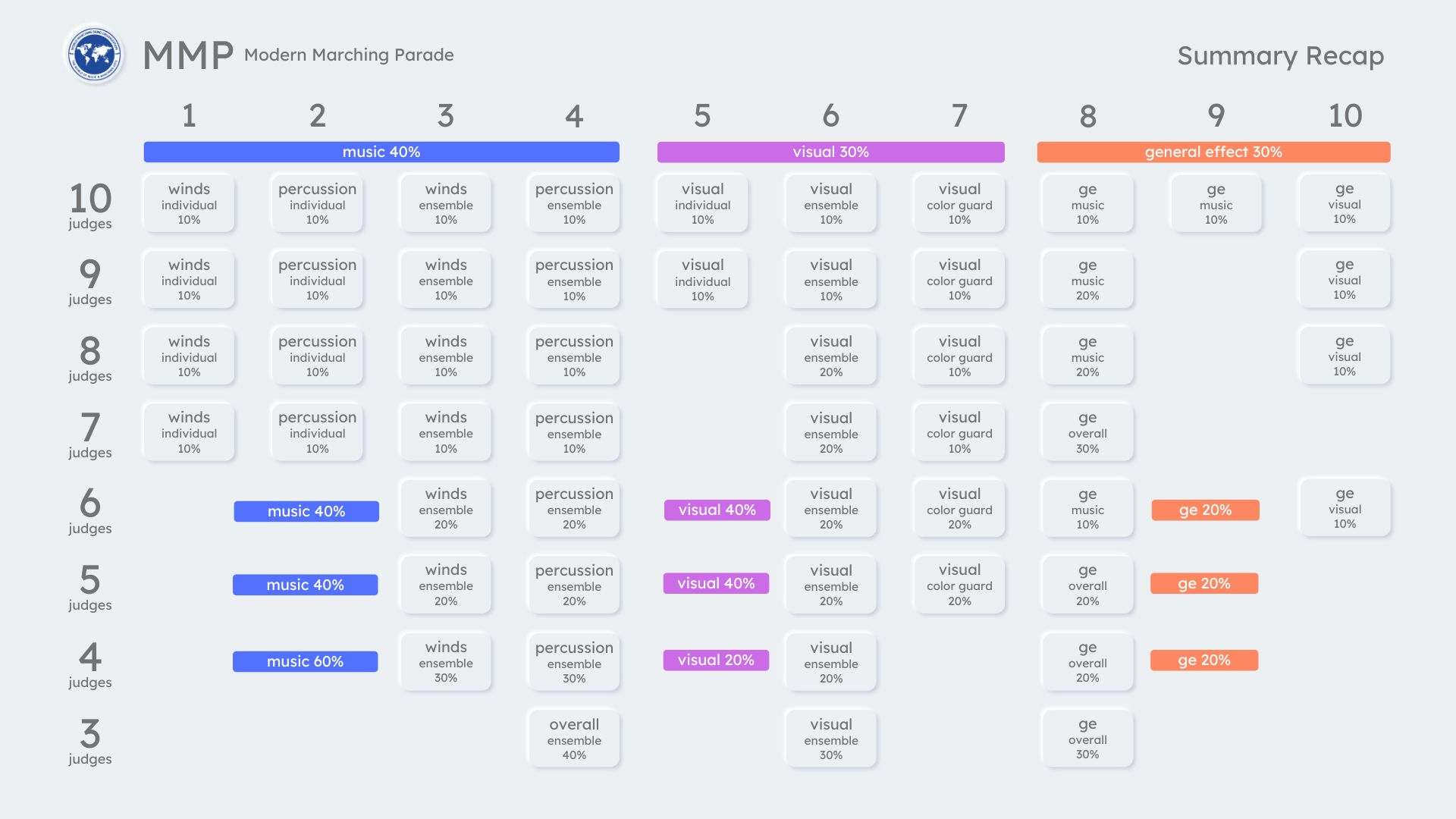
Task: Select the 3 judges row label
Action: pos(90,741)
